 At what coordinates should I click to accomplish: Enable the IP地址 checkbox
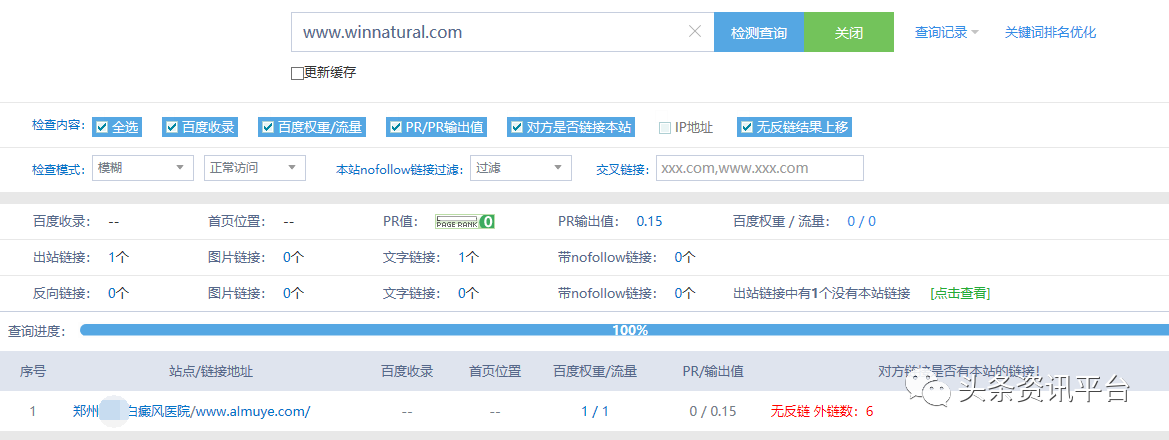pyautogui.click(x=665, y=127)
